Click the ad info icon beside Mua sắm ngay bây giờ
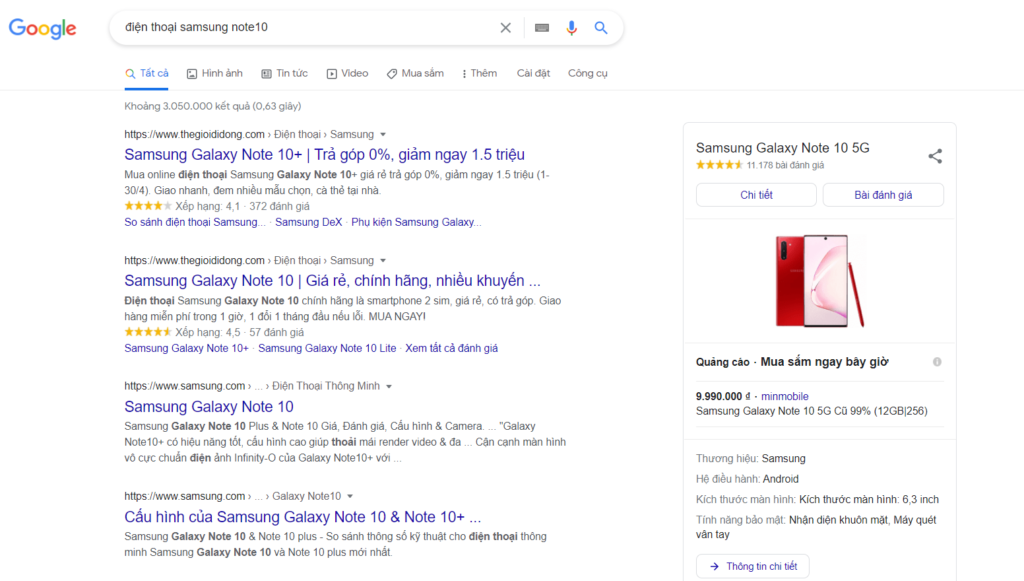The image size is (1024, 581). click(937, 362)
